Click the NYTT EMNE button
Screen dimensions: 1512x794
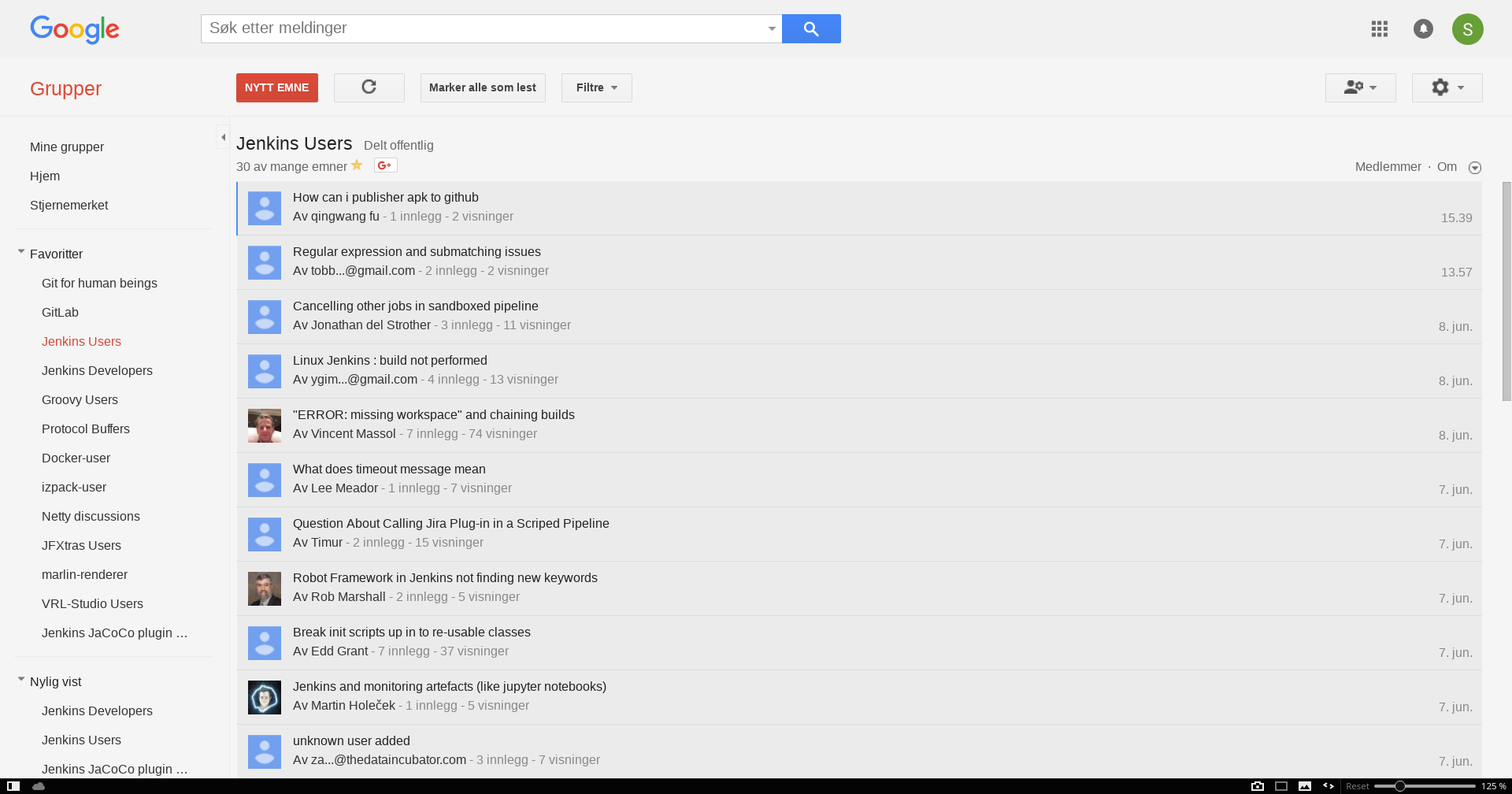(277, 87)
